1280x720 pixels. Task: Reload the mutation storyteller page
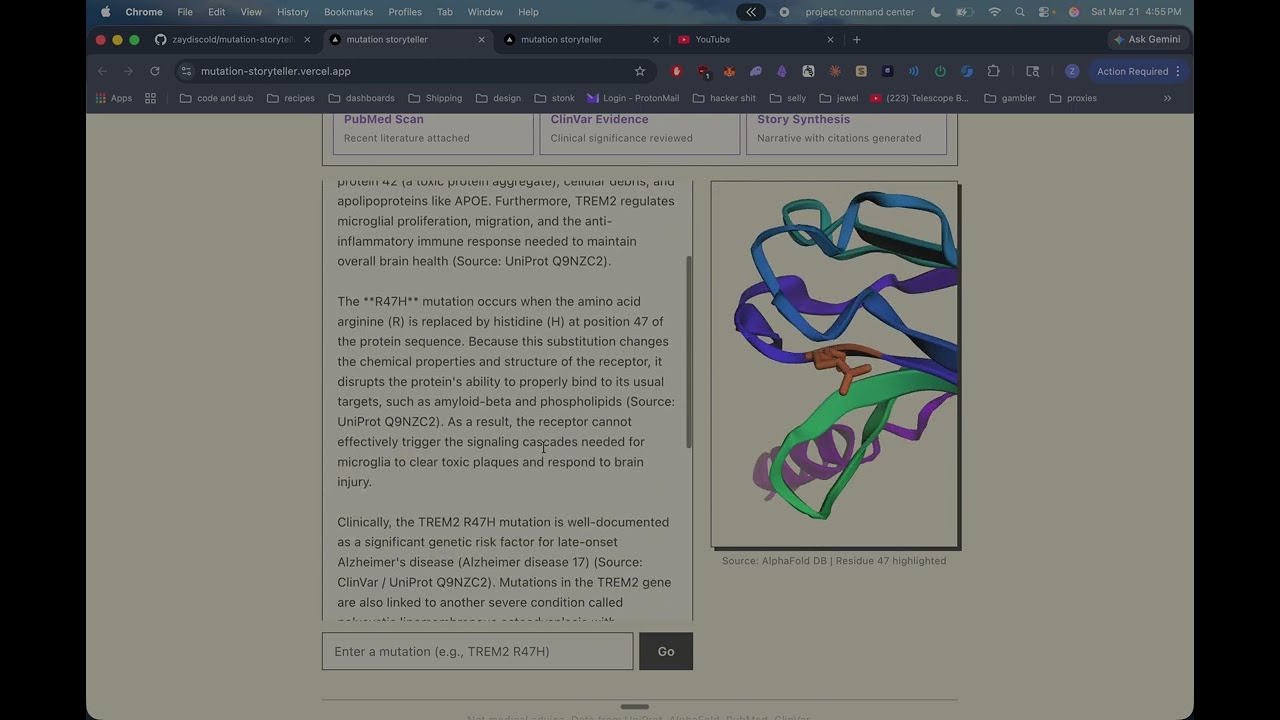click(x=155, y=71)
